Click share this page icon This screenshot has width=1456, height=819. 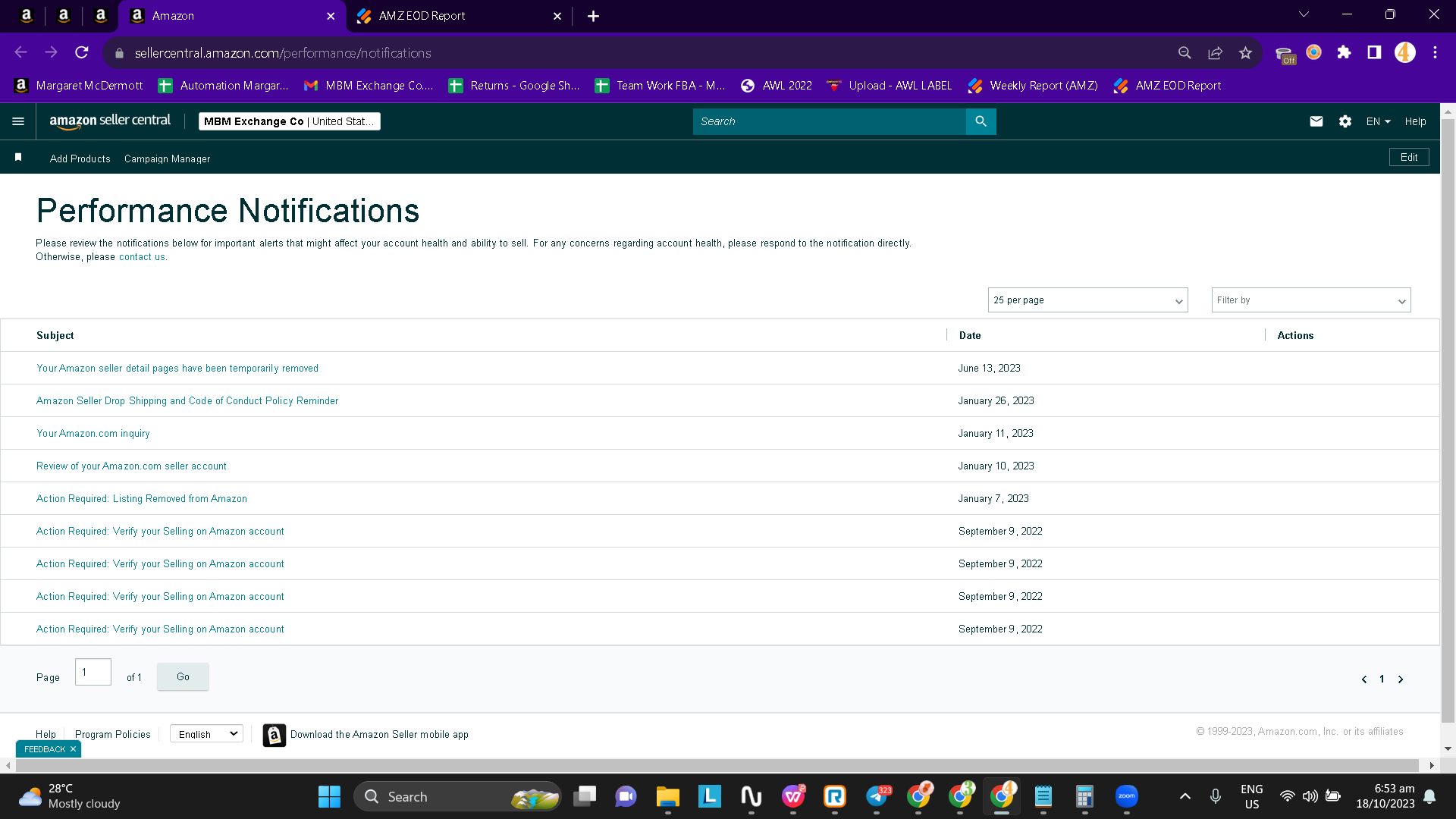pyautogui.click(x=1215, y=52)
